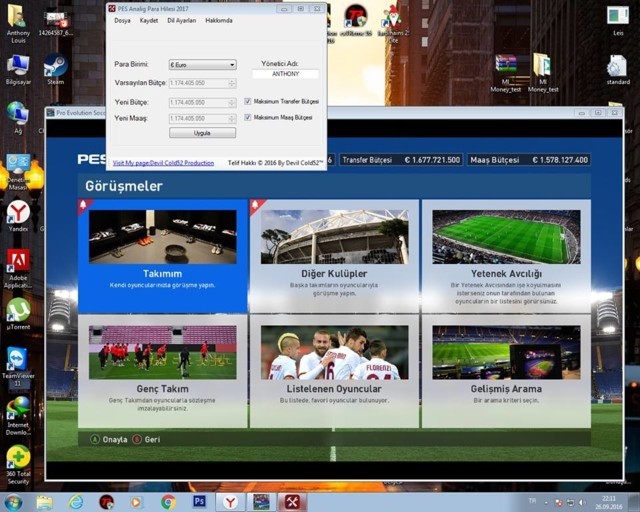
Task: Open the Para Birimi Euro dropdown
Action: 202,65
